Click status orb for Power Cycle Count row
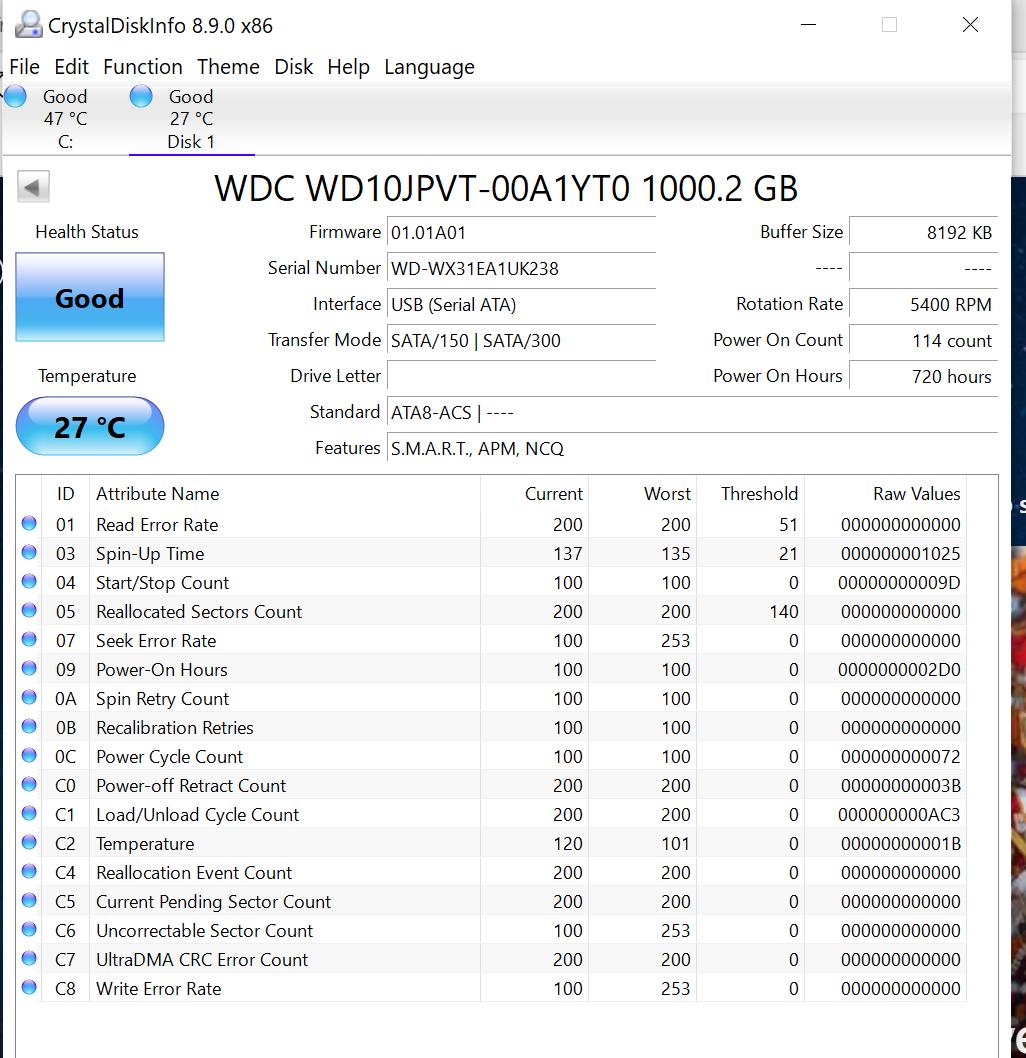Screen dimensions: 1026x1058 click(x=29, y=756)
